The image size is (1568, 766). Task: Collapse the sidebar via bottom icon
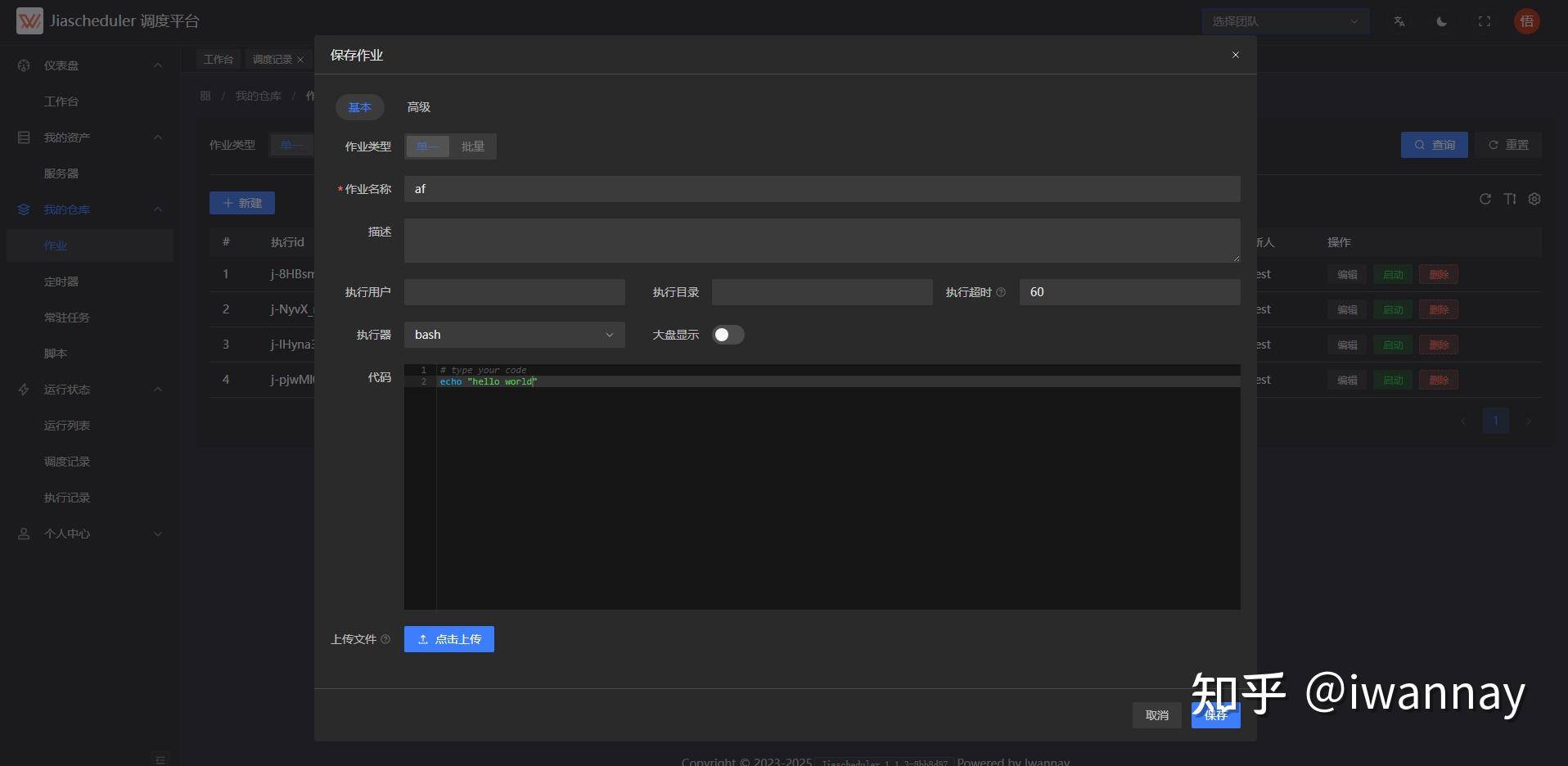click(160, 759)
